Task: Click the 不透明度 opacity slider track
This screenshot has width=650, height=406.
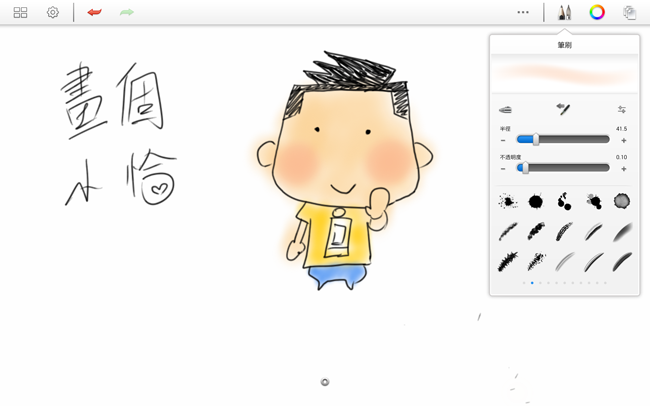Action: 563,168
